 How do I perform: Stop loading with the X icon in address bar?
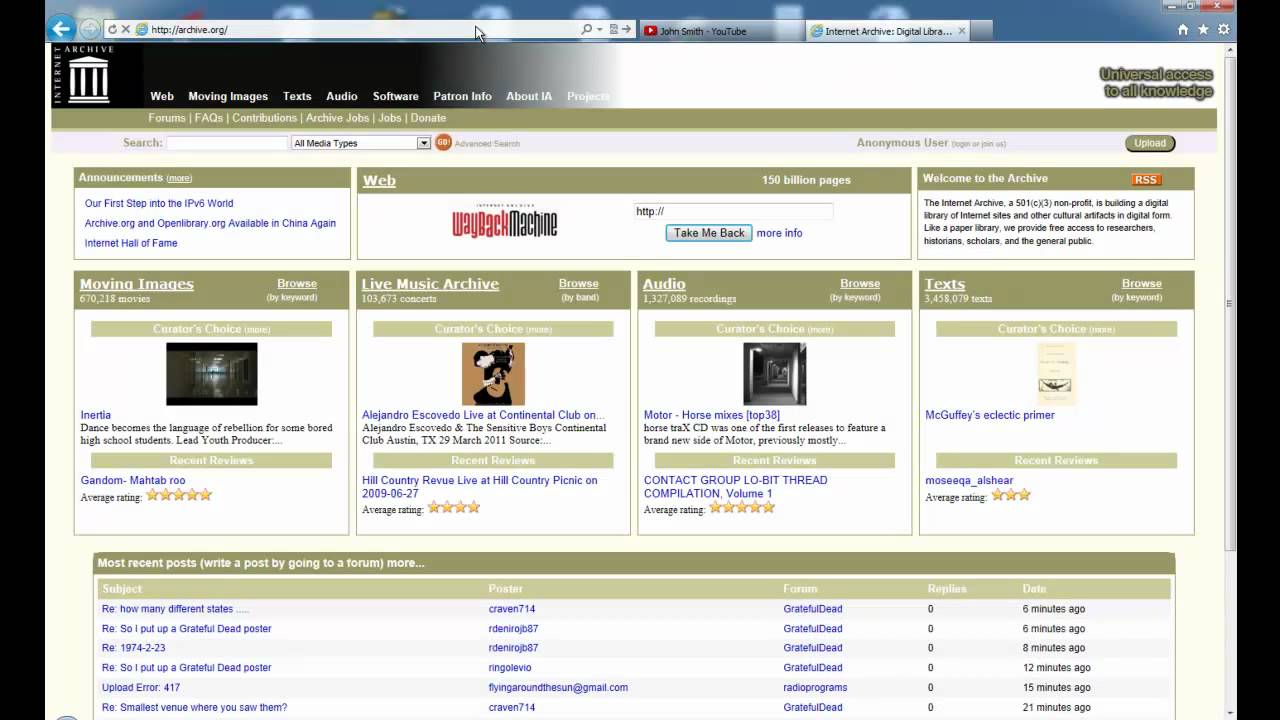click(x=125, y=30)
